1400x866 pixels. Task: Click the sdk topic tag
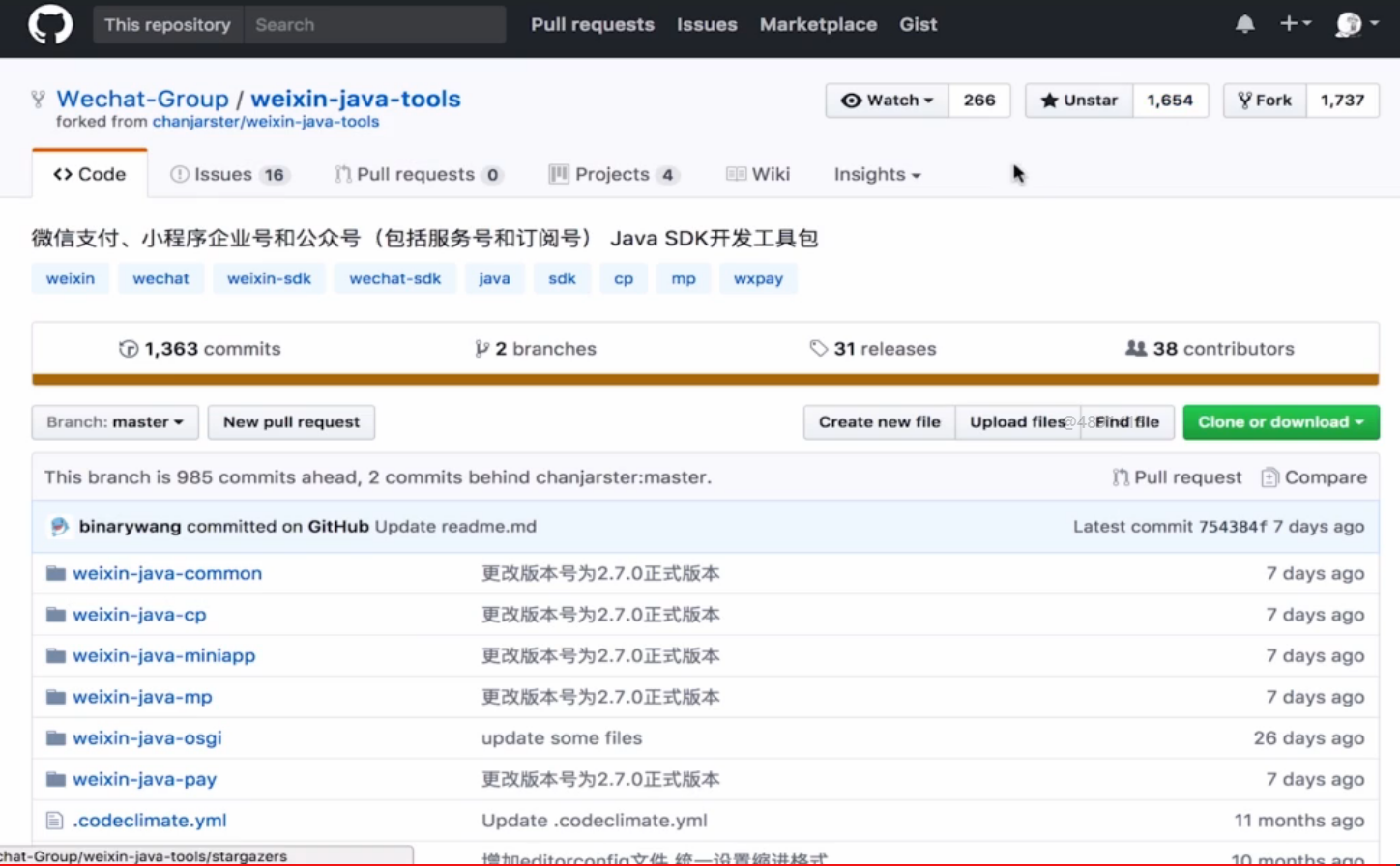click(x=562, y=278)
